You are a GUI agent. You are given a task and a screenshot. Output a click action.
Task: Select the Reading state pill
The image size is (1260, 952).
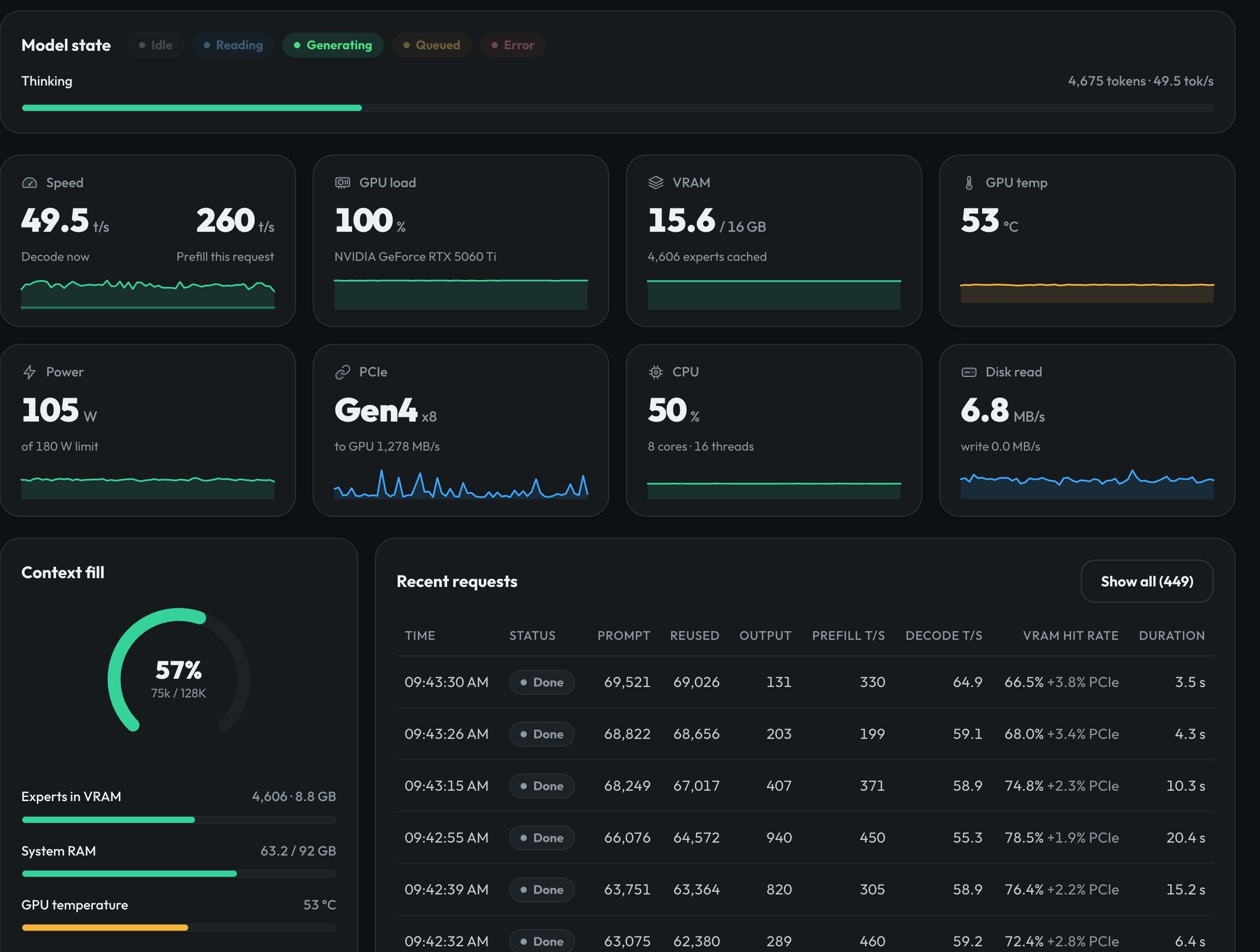coord(233,45)
